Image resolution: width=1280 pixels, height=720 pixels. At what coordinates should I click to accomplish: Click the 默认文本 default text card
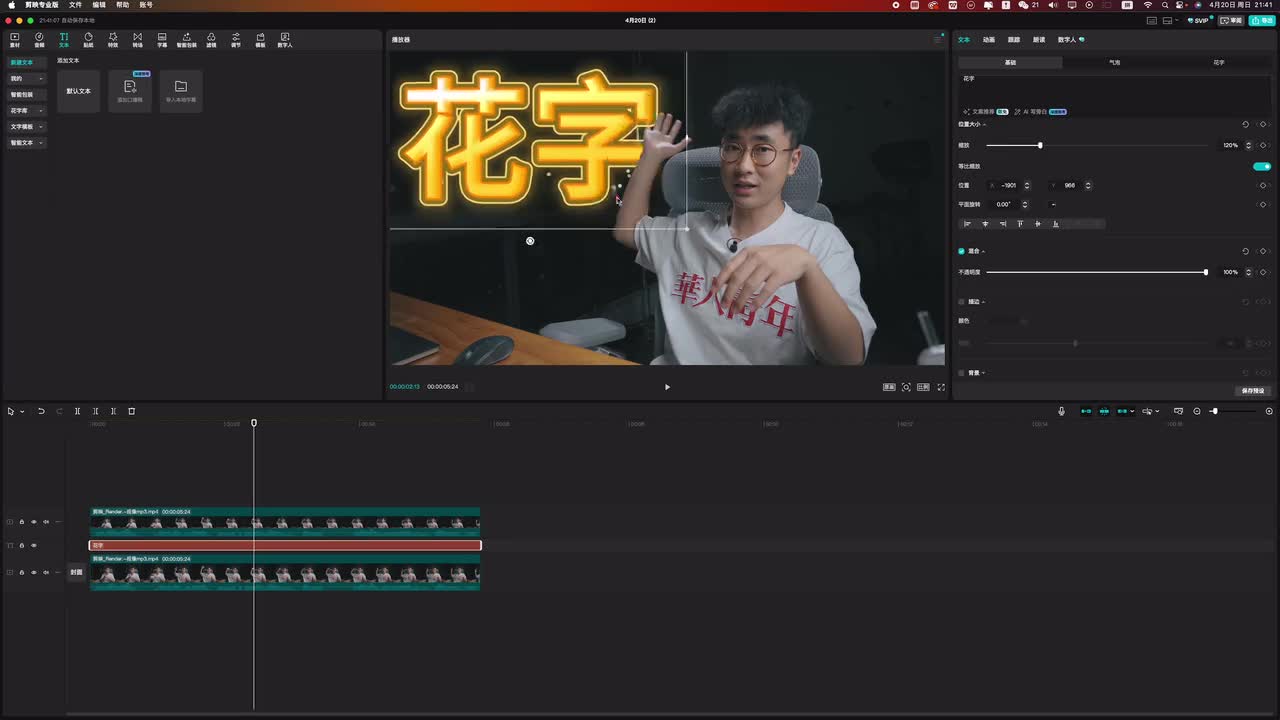tap(78, 91)
